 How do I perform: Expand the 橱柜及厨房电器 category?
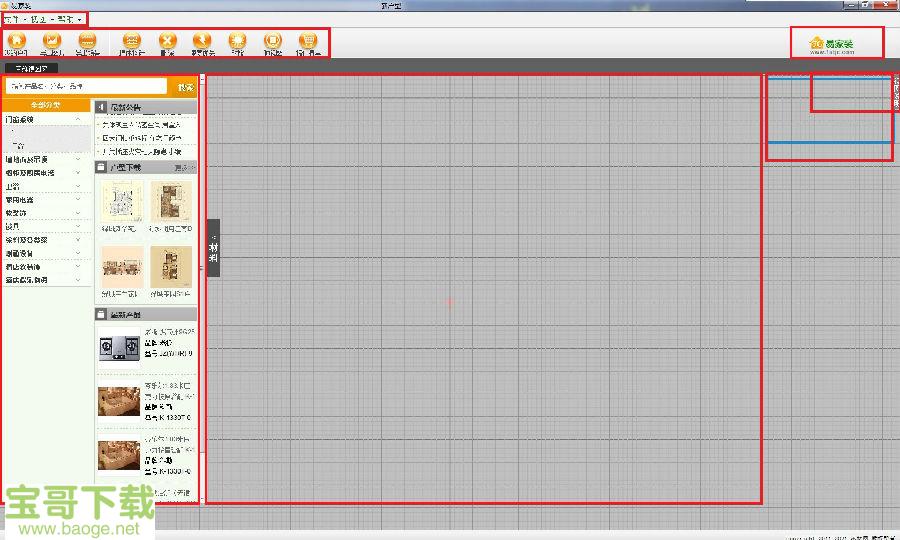(78, 173)
